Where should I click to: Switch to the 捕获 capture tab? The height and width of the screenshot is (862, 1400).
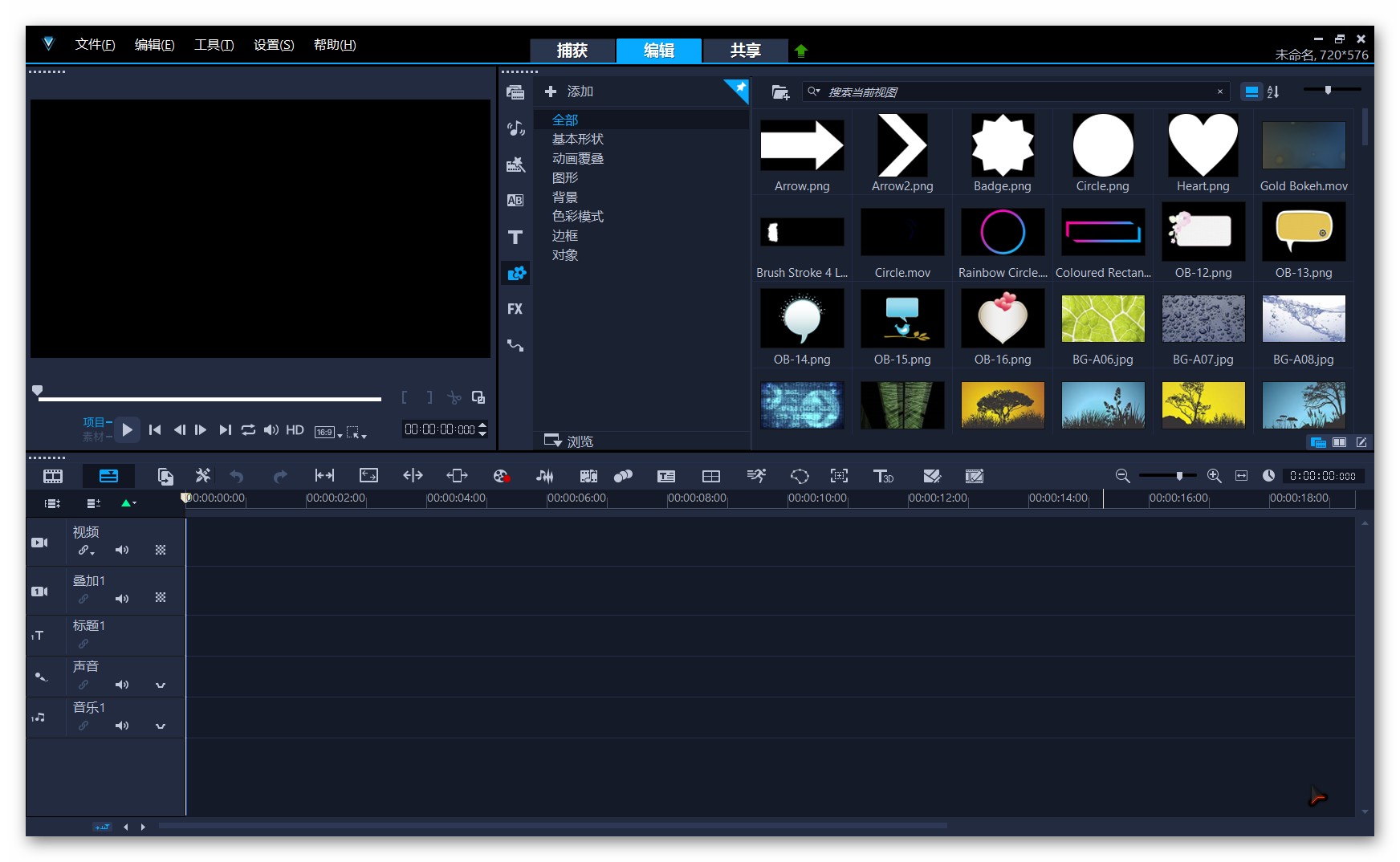point(572,51)
